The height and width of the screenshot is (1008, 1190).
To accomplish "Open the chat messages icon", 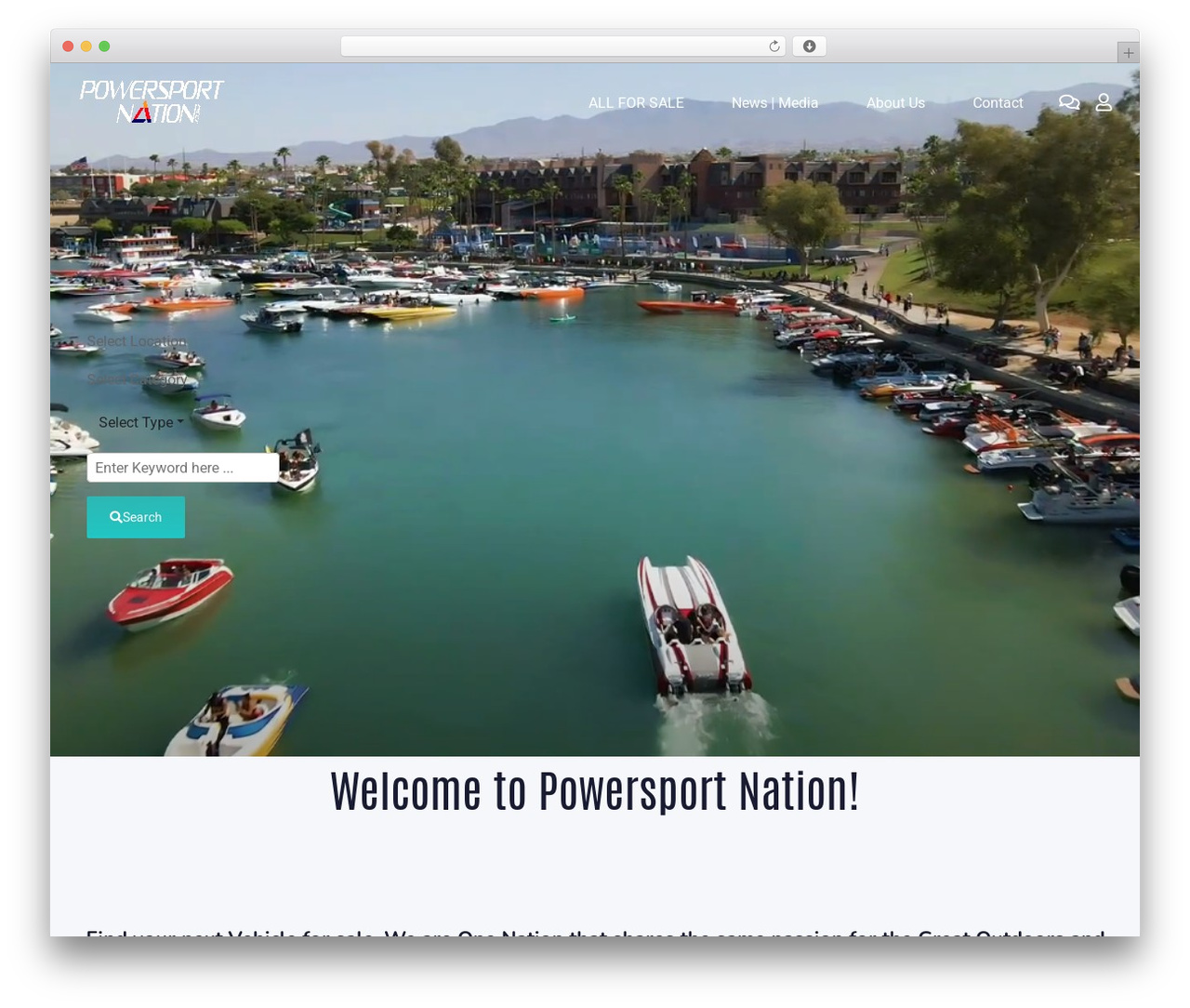I will pyautogui.click(x=1069, y=102).
